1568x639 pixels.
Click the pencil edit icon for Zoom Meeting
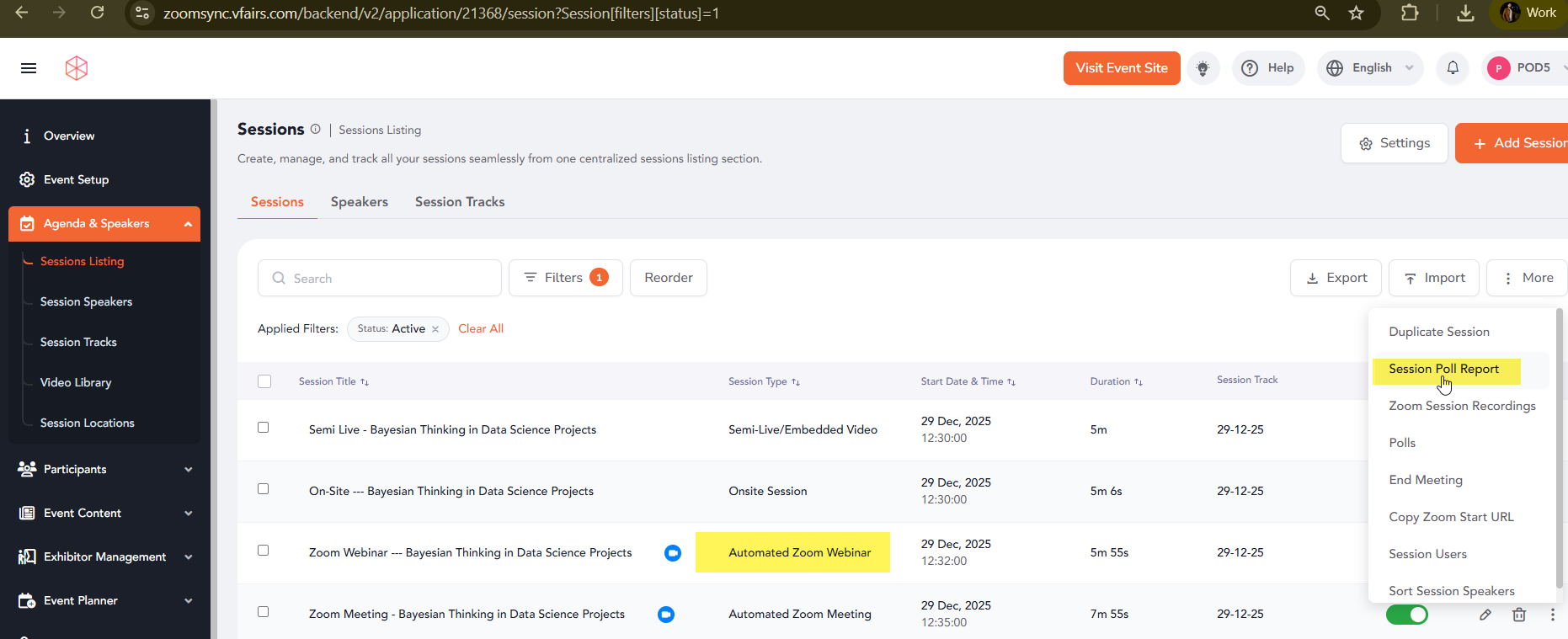[1485, 615]
